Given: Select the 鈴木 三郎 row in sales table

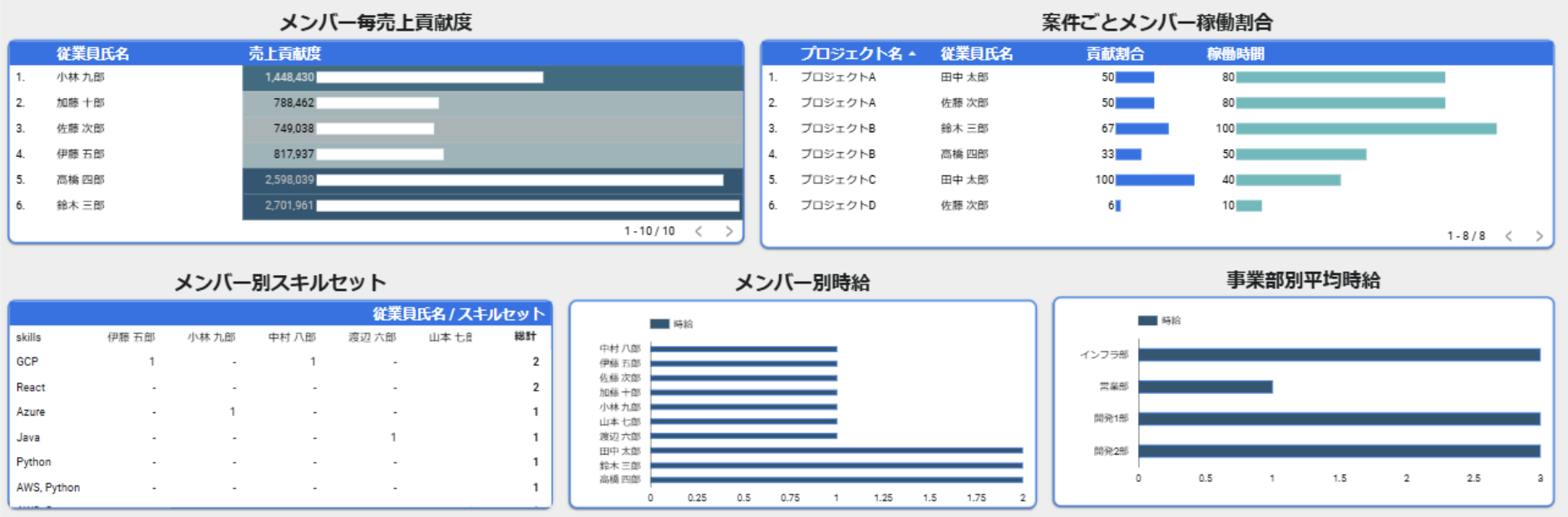Looking at the screenshot, I should (81, 205).
